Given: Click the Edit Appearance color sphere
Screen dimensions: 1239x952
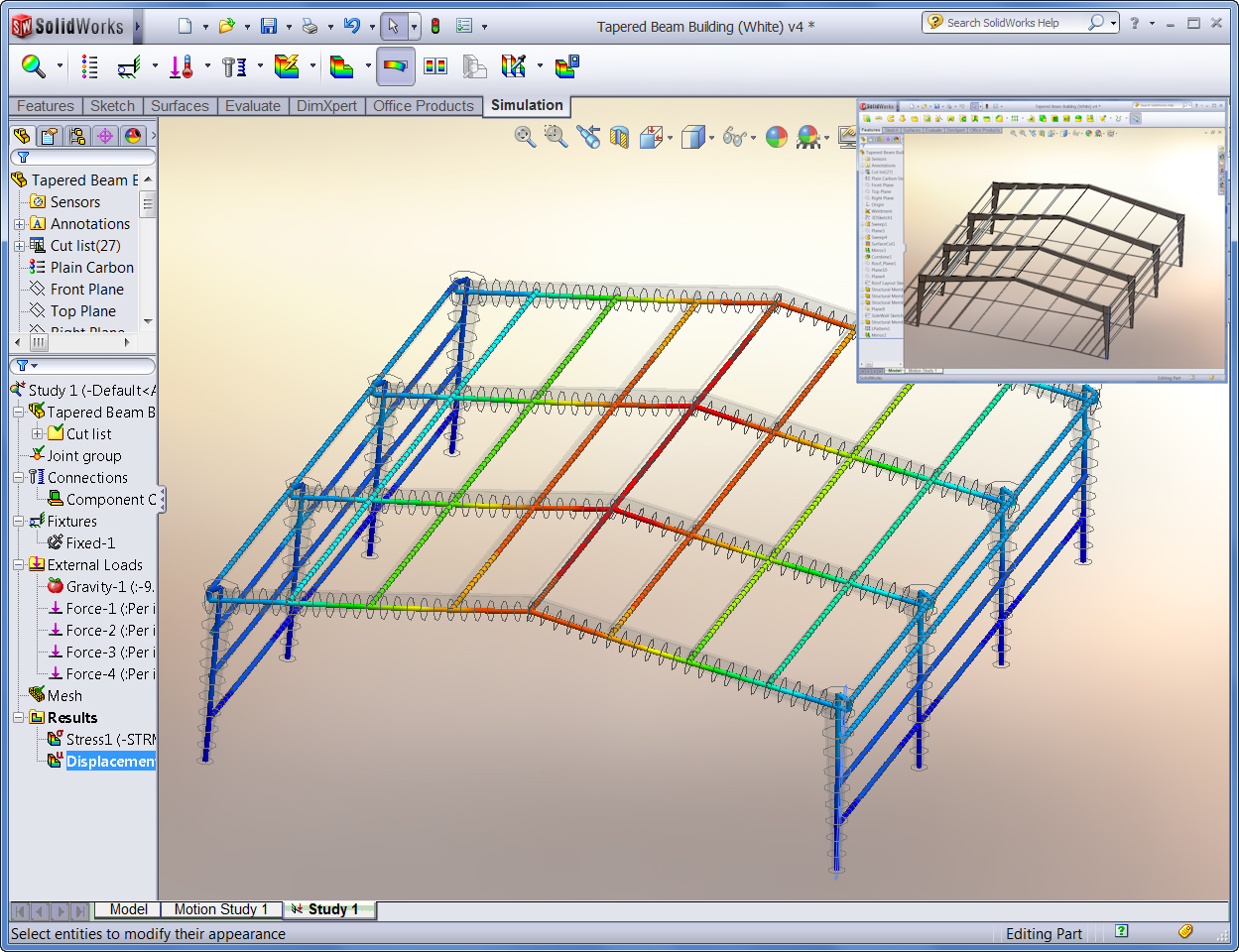Looking at the screenshot, I should point(777,137).
